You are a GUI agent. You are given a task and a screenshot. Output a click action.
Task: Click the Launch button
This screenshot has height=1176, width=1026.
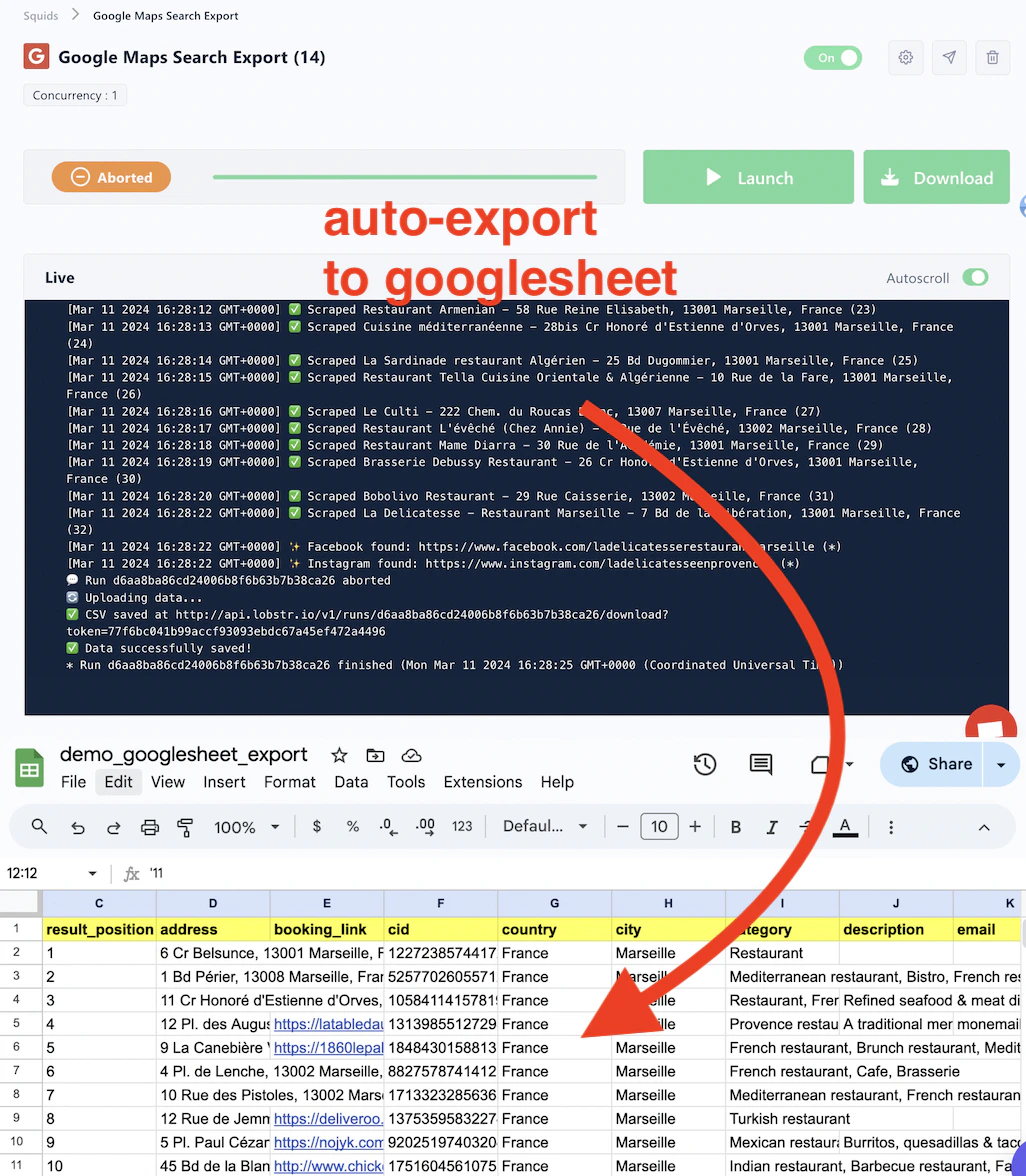point(748,177)
